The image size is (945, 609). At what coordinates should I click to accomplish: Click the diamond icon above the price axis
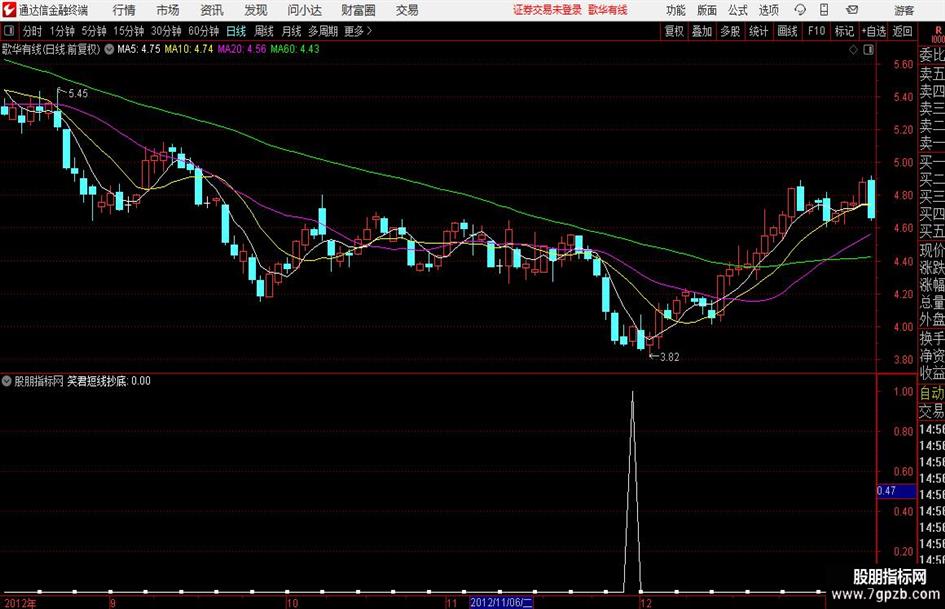(853, 50)
